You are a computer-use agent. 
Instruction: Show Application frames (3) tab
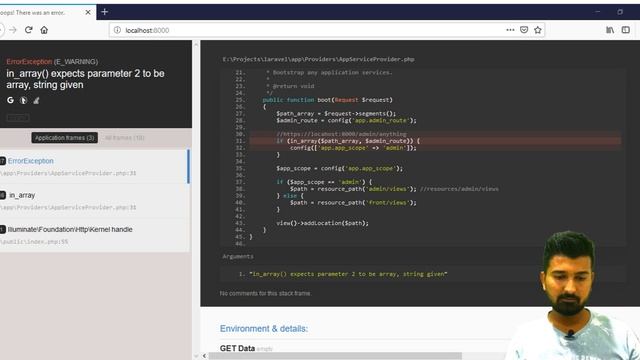[x=64, y=138]
